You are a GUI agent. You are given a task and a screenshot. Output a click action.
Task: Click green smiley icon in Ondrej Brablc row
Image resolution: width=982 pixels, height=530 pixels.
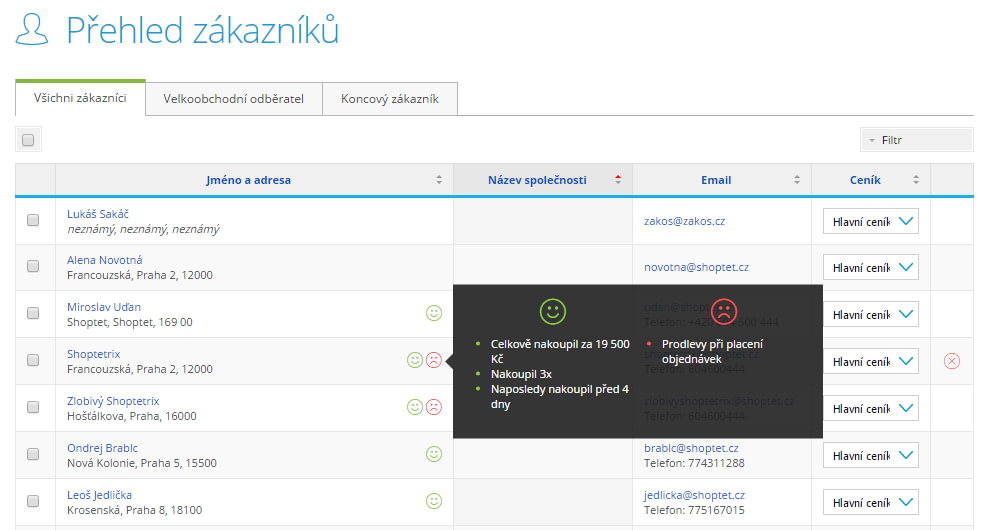click(x=434, y=454)
